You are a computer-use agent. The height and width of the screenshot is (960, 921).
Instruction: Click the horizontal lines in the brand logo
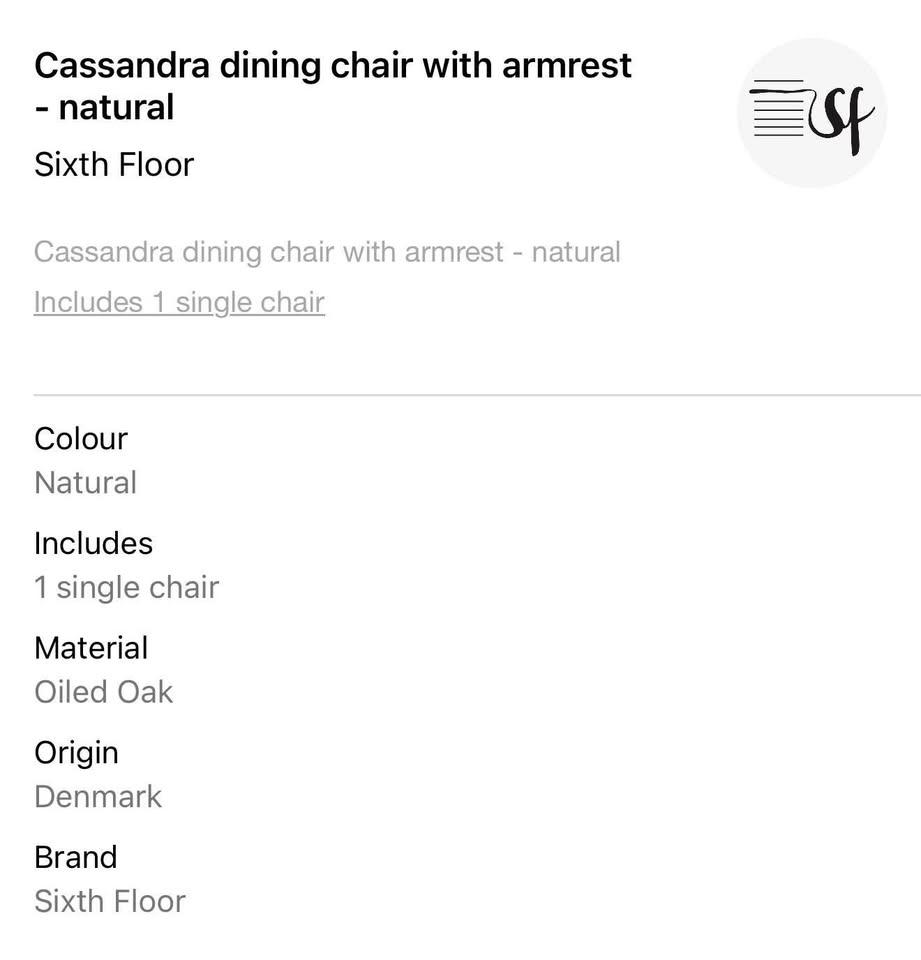[x=778, y=109]
